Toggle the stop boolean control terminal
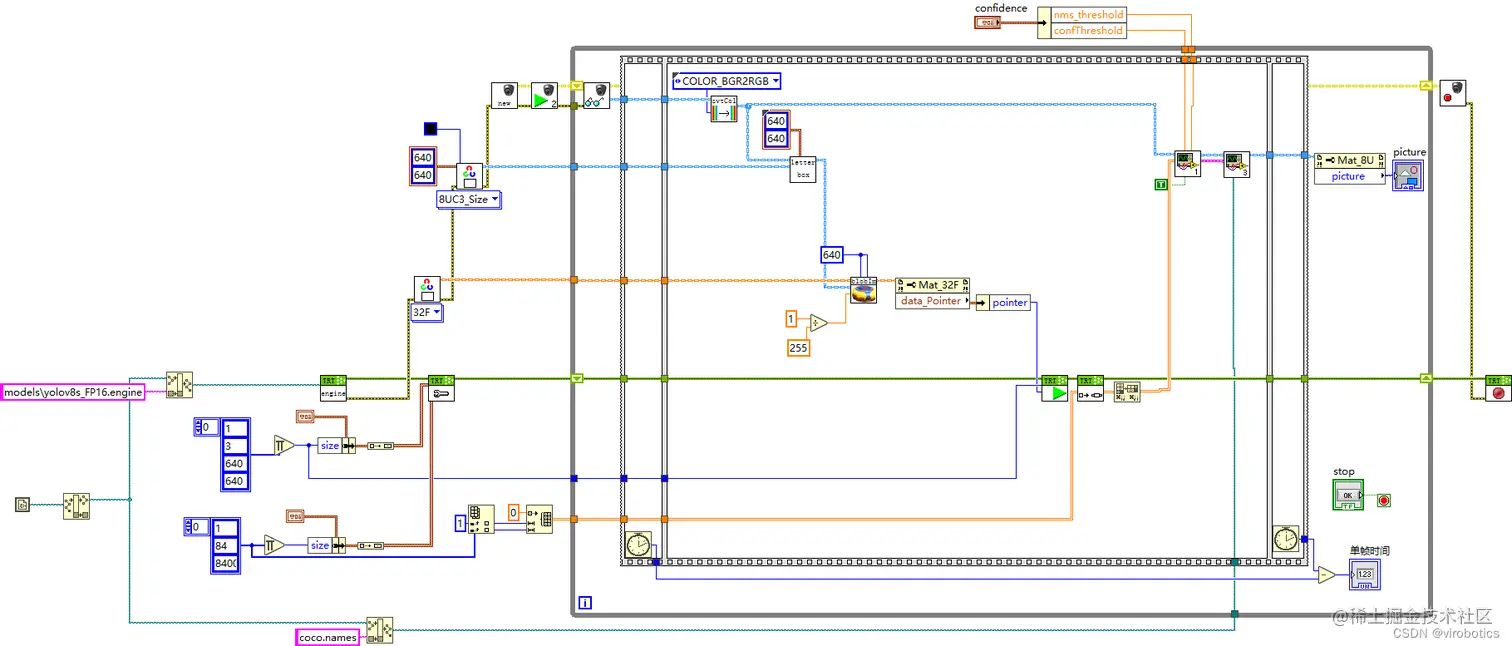The width and height of the screenshot is (1512, 646). coord(1348,494)
